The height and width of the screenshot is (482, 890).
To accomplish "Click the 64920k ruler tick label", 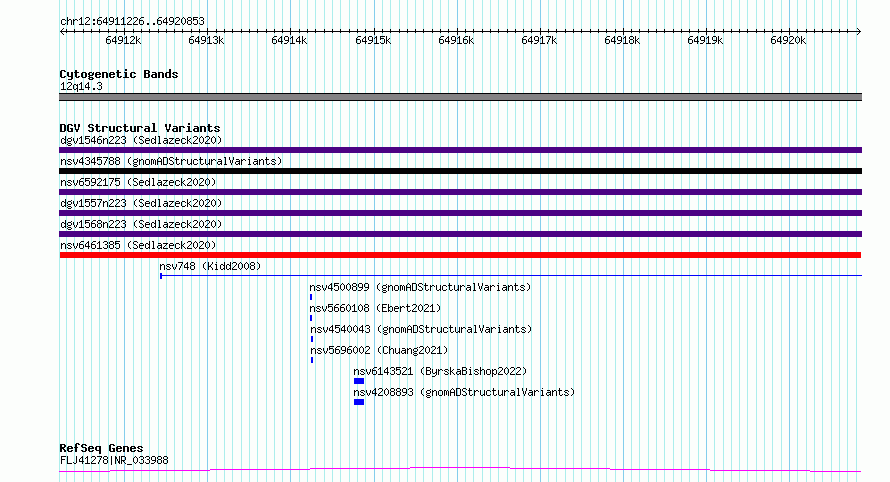I will click(x=788, y=40).
